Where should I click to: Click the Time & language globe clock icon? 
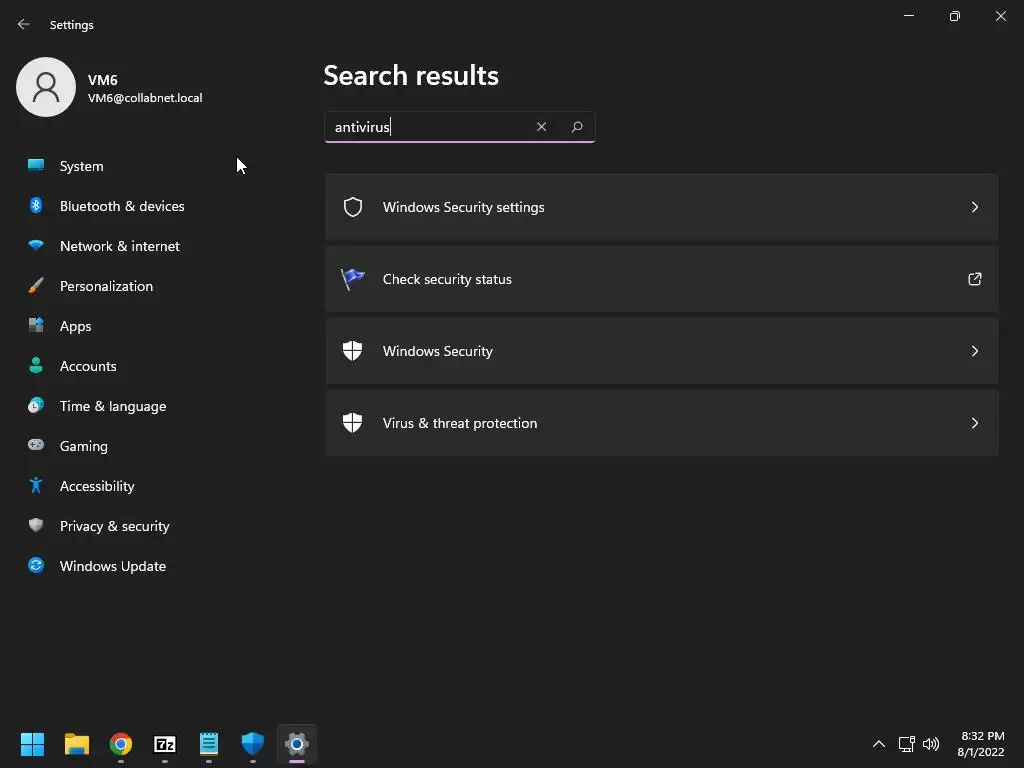pos(36,406)
